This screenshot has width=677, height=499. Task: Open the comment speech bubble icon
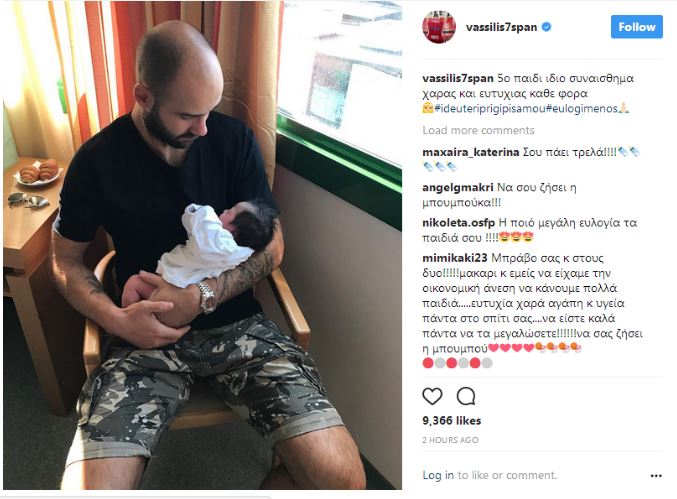(x=466, y=396)
